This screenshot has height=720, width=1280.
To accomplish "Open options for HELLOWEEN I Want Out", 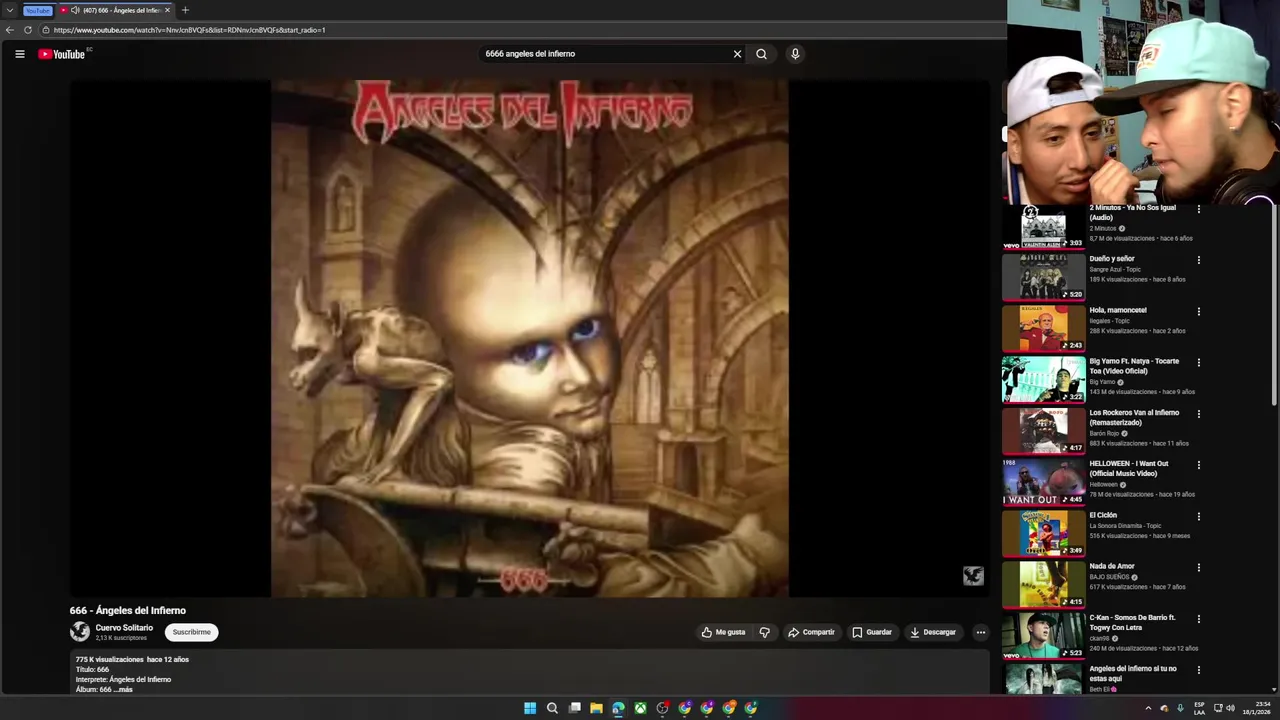I will click(1199, 465).
